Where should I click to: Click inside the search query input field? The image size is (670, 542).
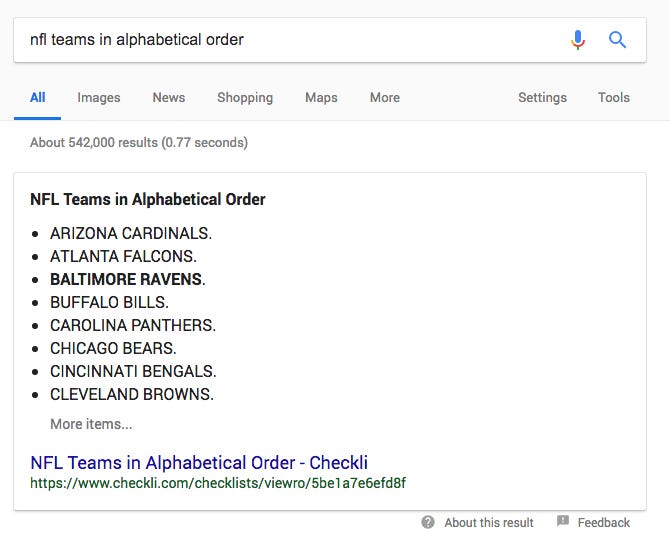pos(291,40)
